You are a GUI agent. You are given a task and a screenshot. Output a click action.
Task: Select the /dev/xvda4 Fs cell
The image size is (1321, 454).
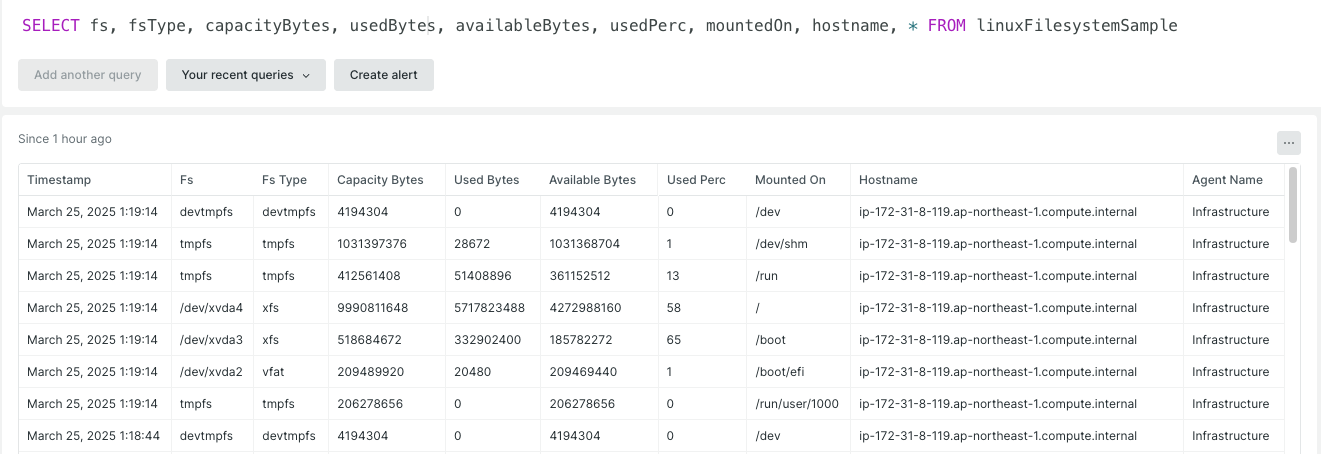click(x=211, y=308)
